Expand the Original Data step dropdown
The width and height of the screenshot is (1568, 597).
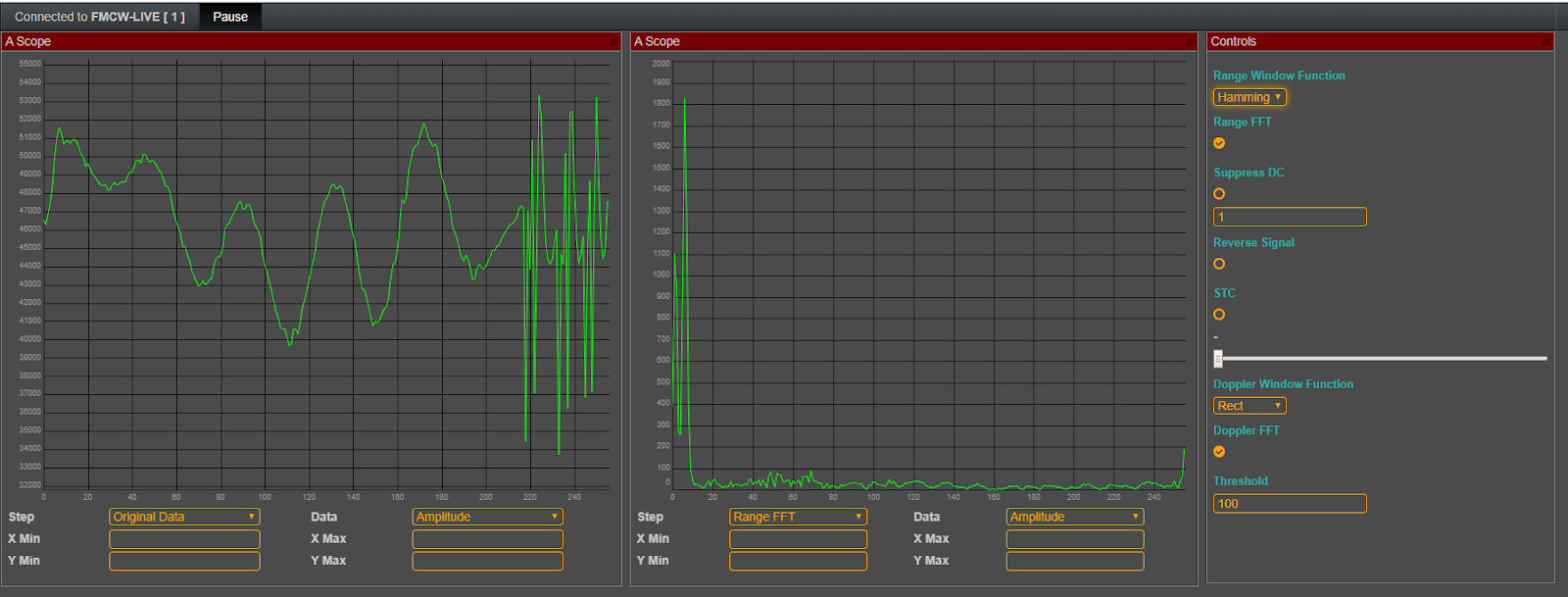coord(184,517)
